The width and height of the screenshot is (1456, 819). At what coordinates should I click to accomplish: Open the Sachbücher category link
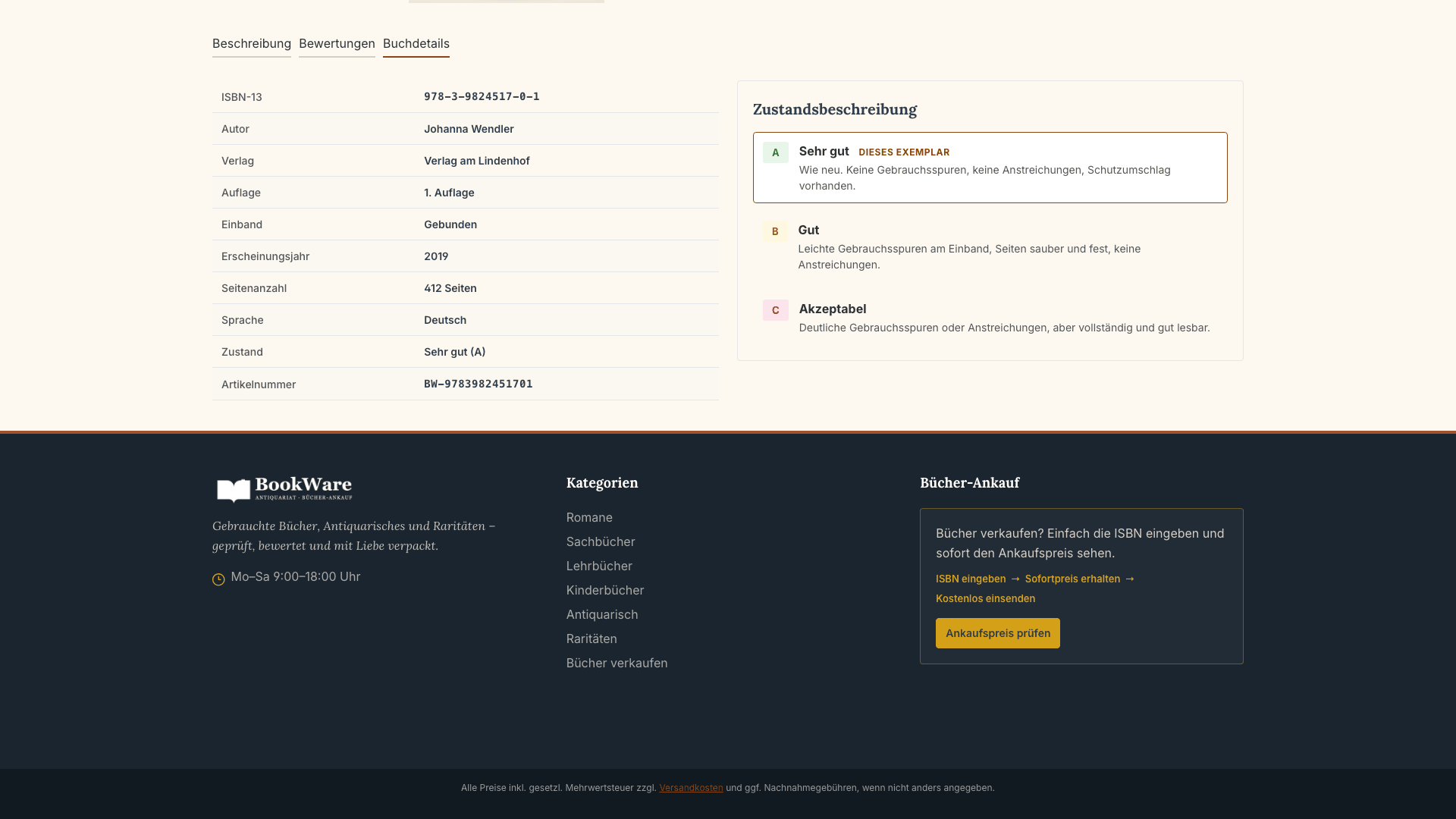[x=601, y=541]
